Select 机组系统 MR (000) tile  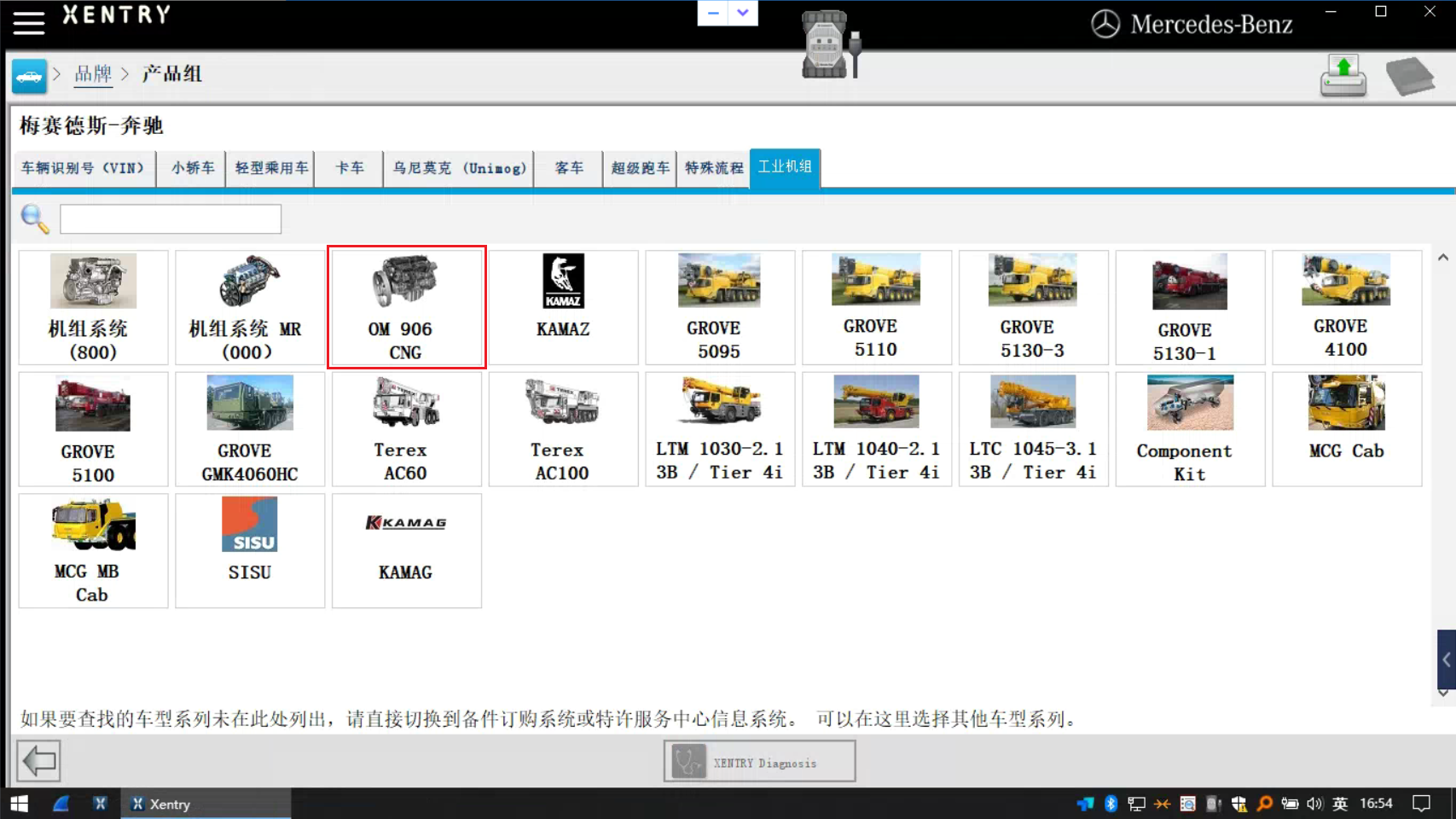click(250, 307)
